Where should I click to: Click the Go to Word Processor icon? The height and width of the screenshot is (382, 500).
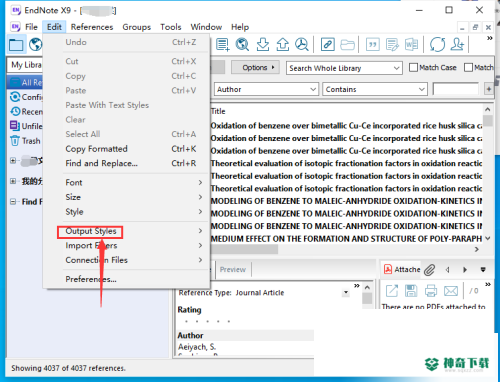point(411,44)
